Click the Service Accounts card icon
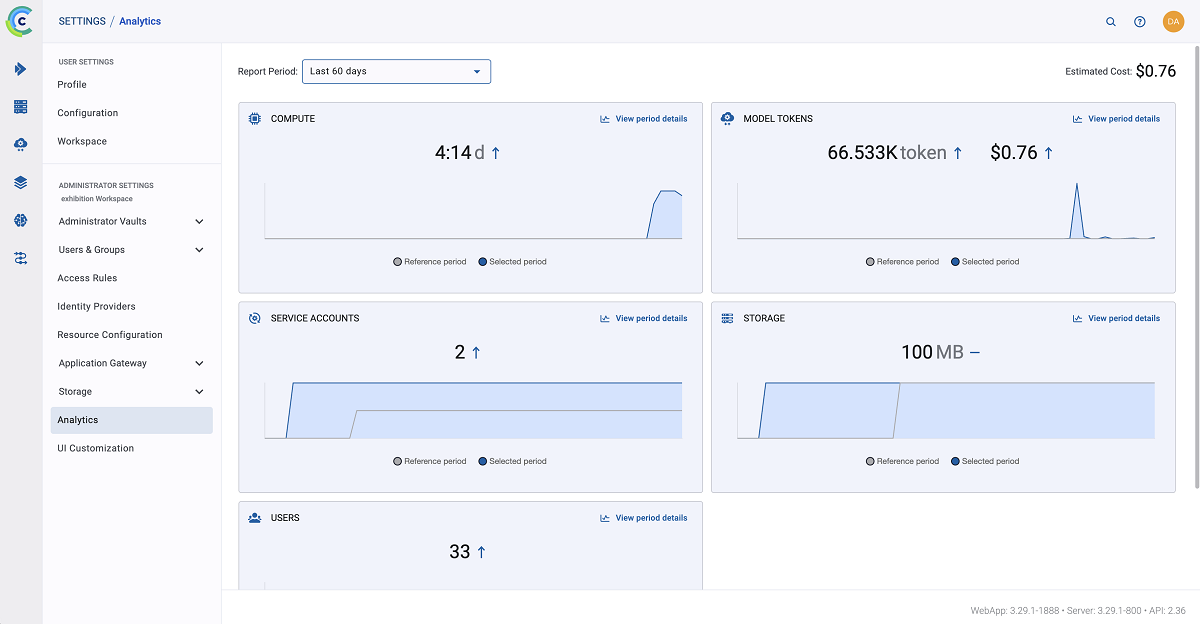The image size is (1200, 624). 255,318
